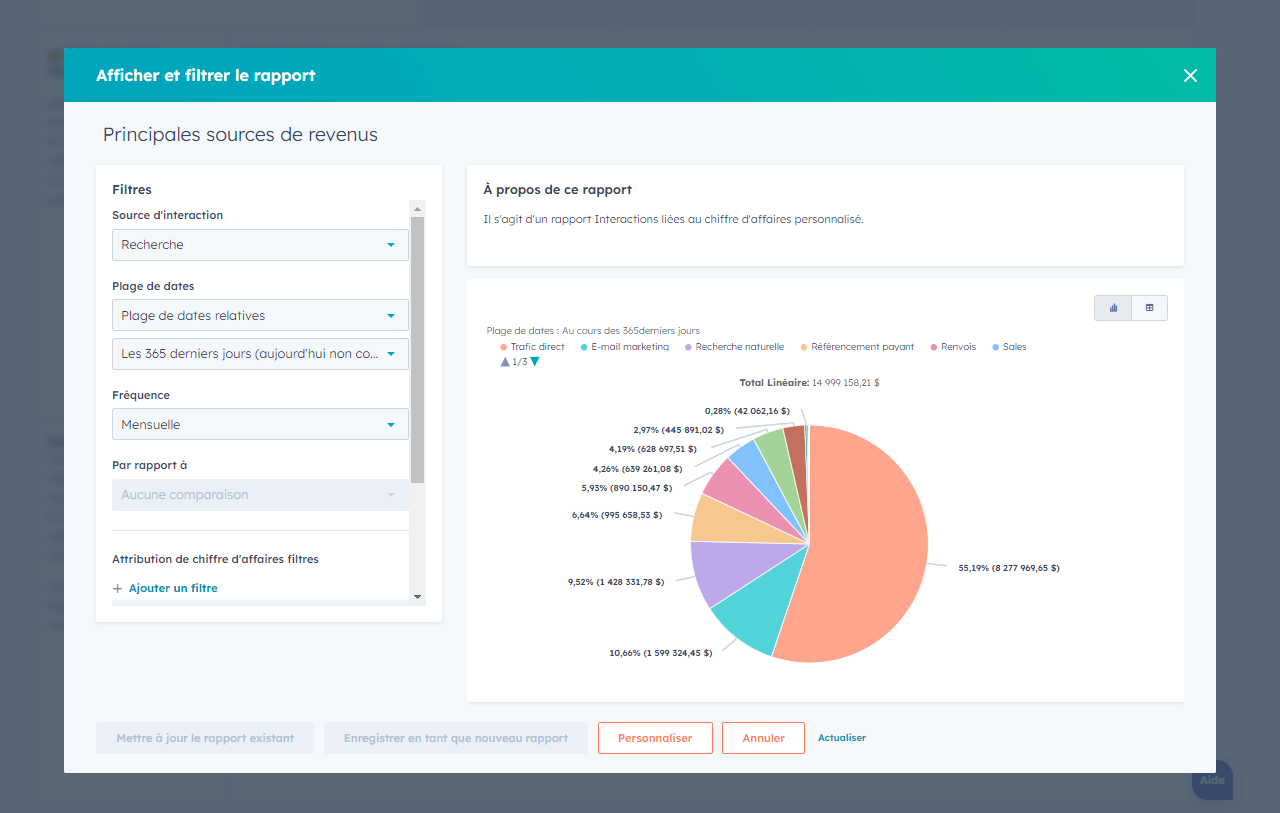Click the Actualiser link
1280x813 pixels.
click(x=842, y=738)
